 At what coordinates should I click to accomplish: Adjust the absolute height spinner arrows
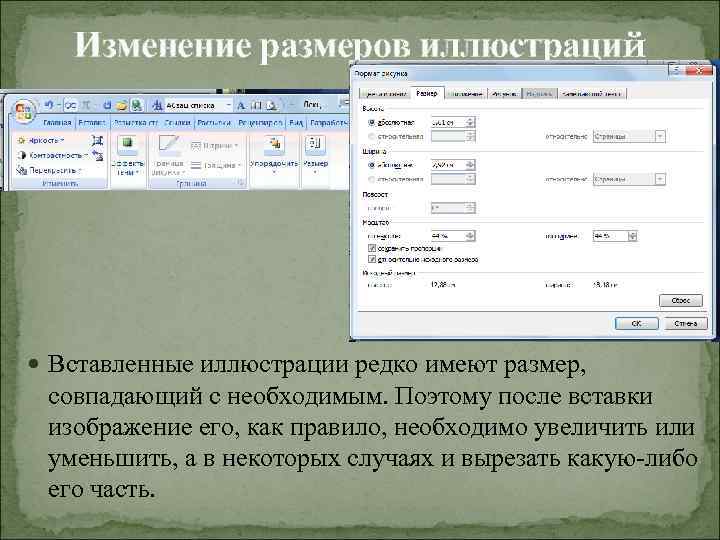tap(470, 123)
